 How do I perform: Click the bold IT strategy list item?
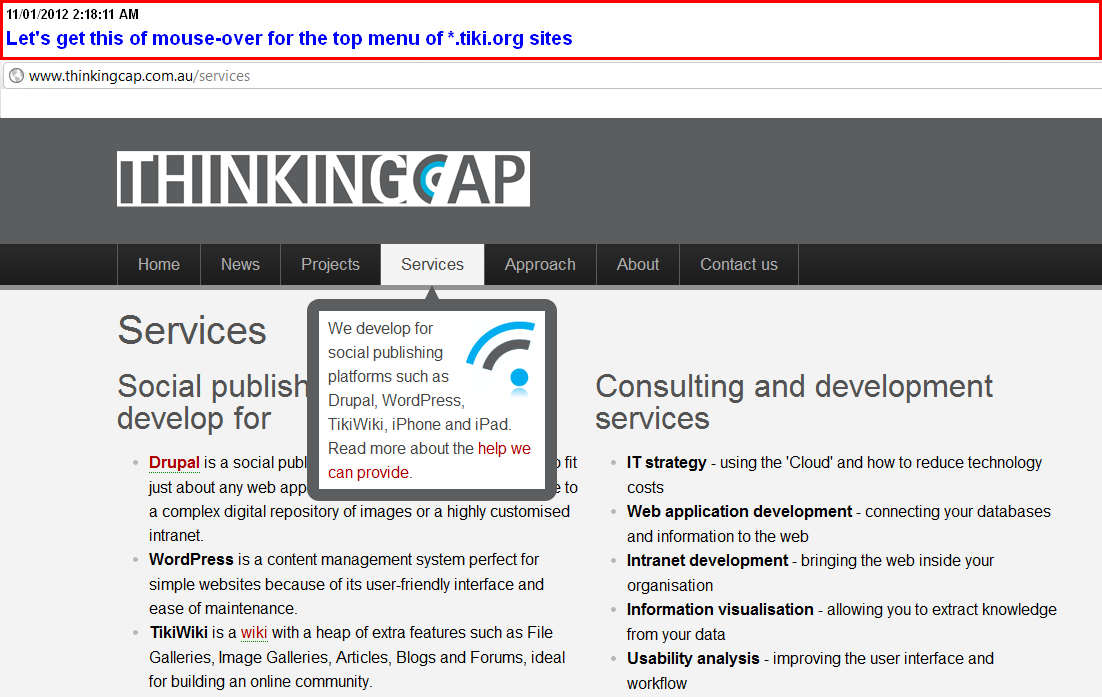click(x=666, y=462)
